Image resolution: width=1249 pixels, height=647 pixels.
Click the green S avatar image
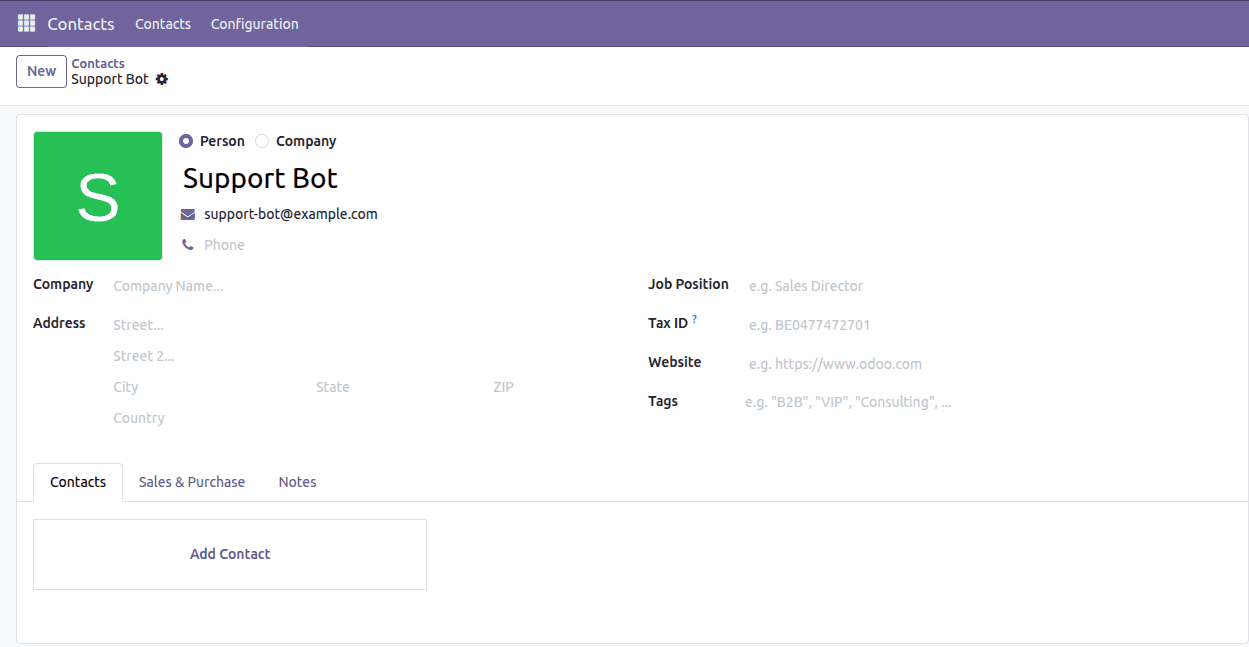[98, 196]
